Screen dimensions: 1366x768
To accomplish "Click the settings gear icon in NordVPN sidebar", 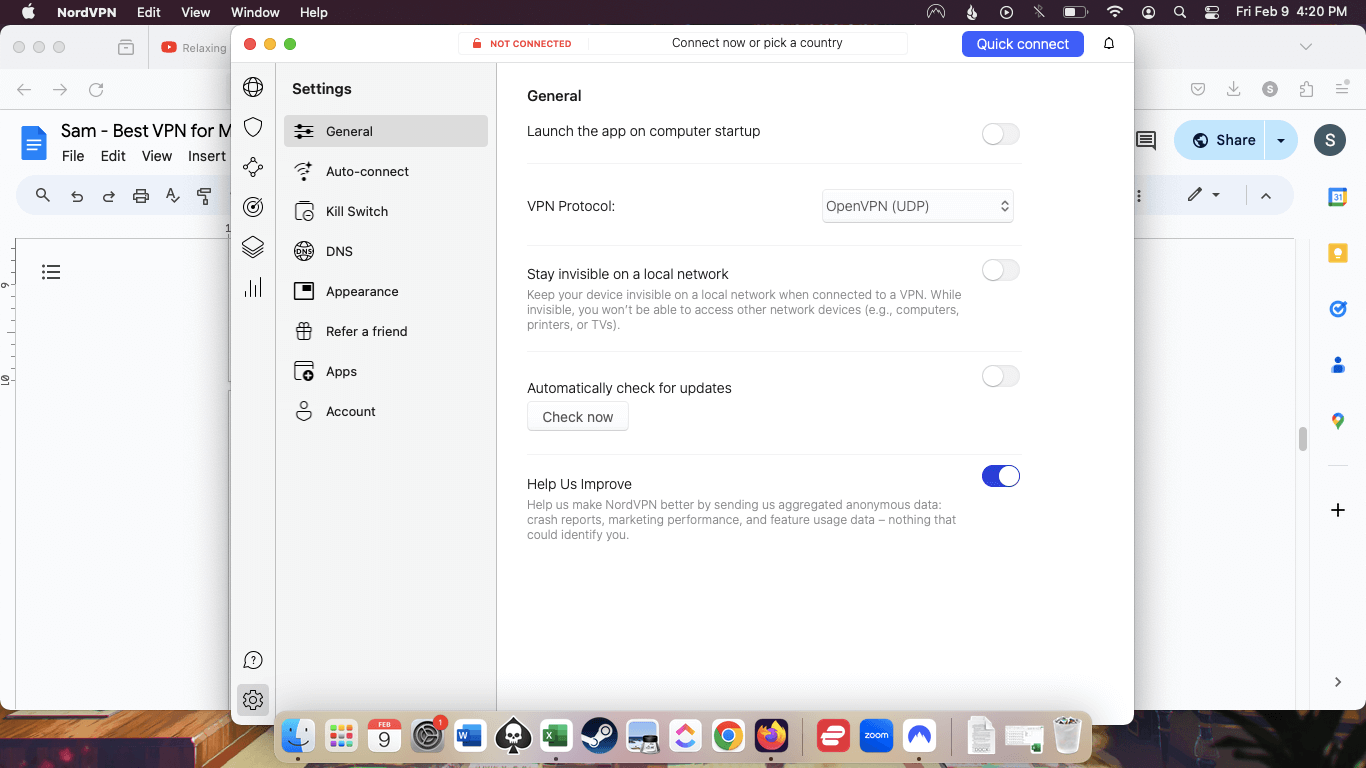I will 253,700.
